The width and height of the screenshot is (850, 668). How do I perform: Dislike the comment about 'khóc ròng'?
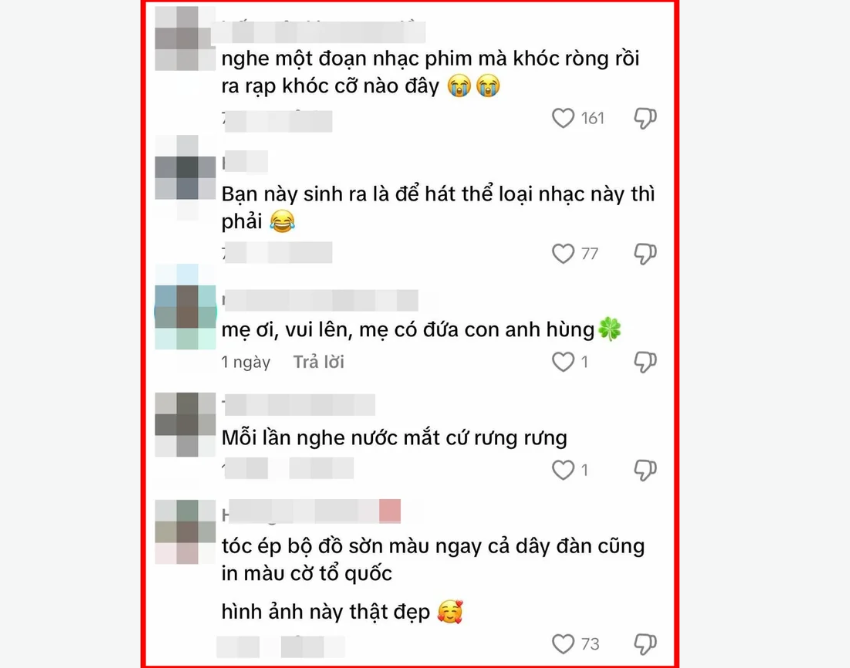(645, 118)
